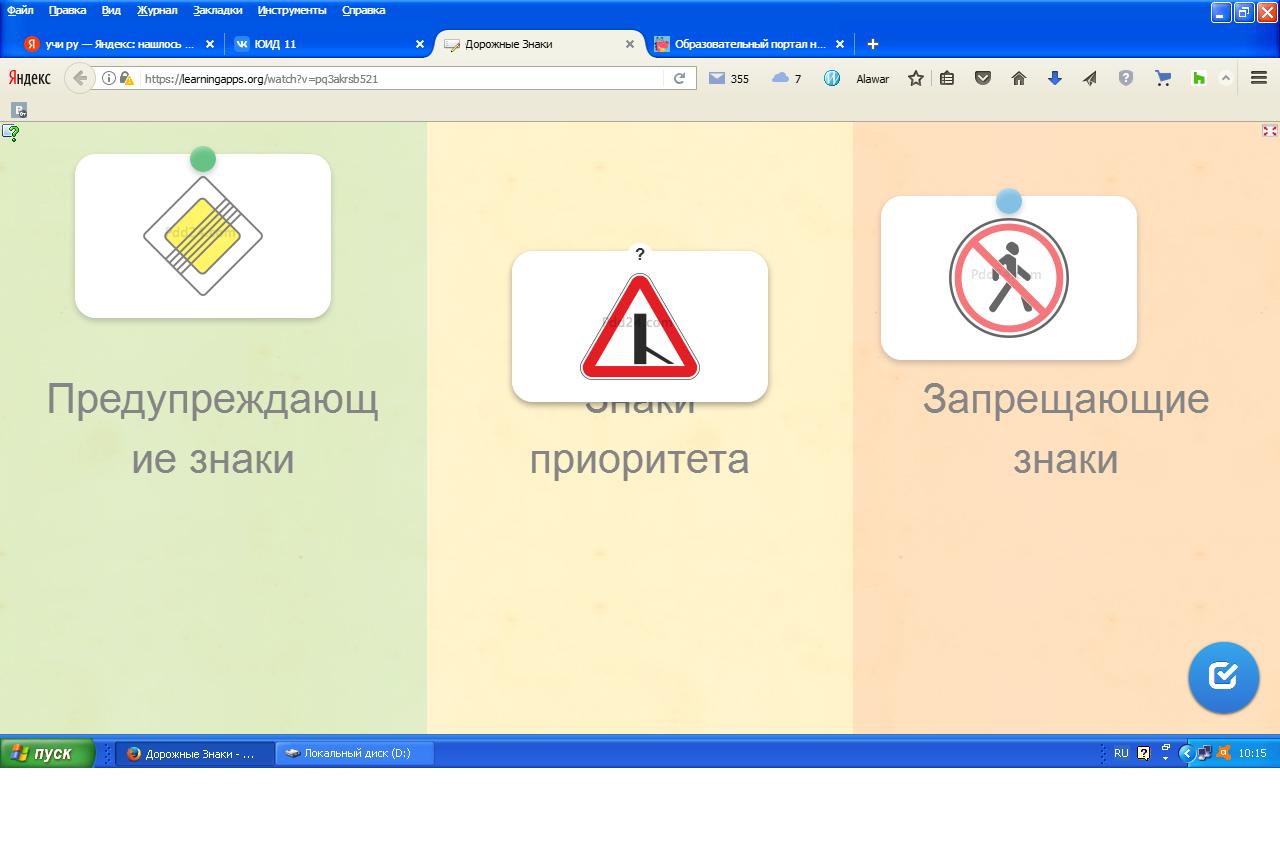The image size is (1280, 867).
Task: Click the blue globe icon beside Alawar
Action: coord(832,78)
